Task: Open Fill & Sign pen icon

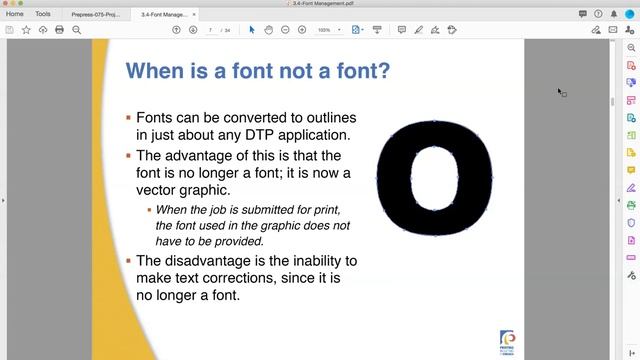Action: click(x=596, y=30)
